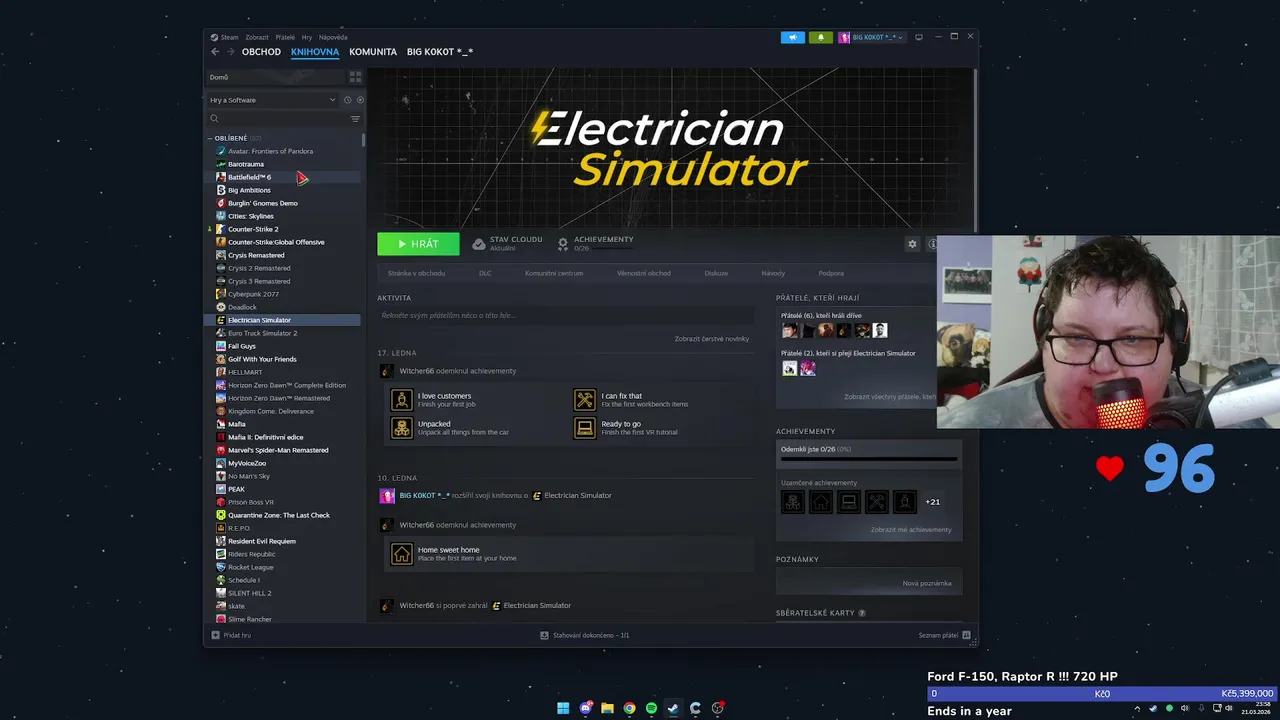Image resolution: width=1280 pixels, height=720 pixels.
Task: Open the Zobrazit menu
Action: coord(257,37)
